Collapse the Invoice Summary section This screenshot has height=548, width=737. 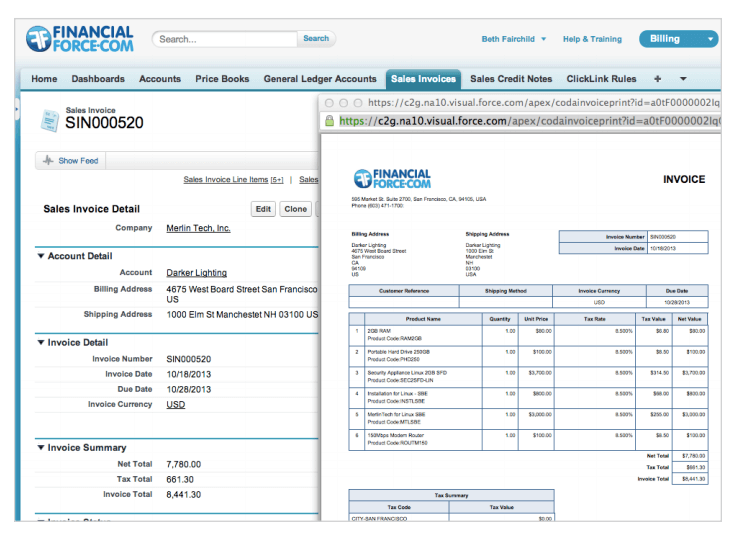(x=41, y=448)
